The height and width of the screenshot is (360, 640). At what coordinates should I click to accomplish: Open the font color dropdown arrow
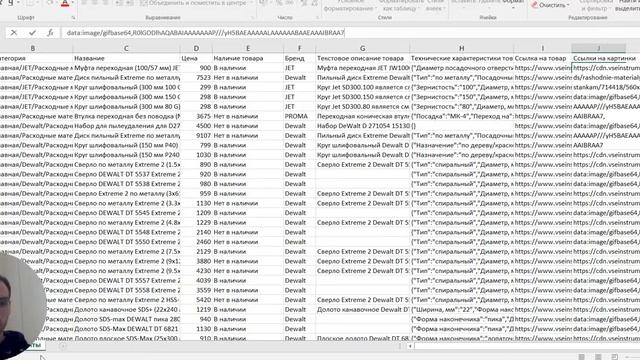(73, 3)
